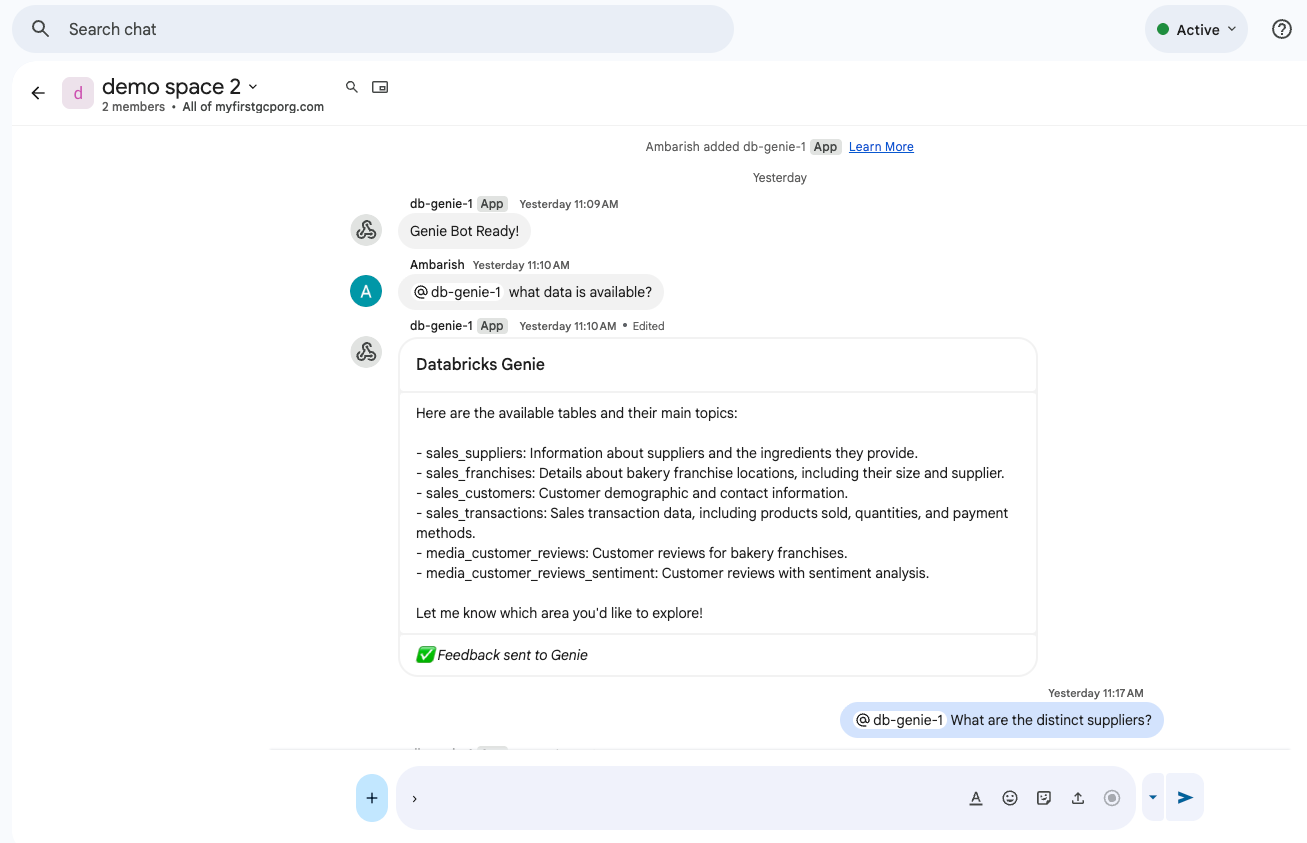Focus the Search chat field

click(x=372, y=29)
